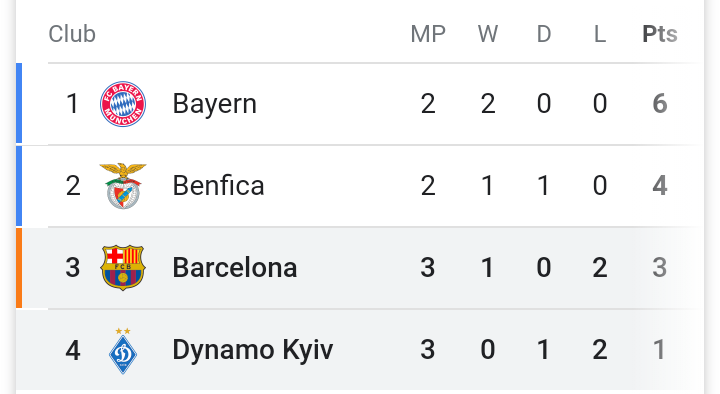Click Dynamo Kyiv's rank number 4

(73, 350)
